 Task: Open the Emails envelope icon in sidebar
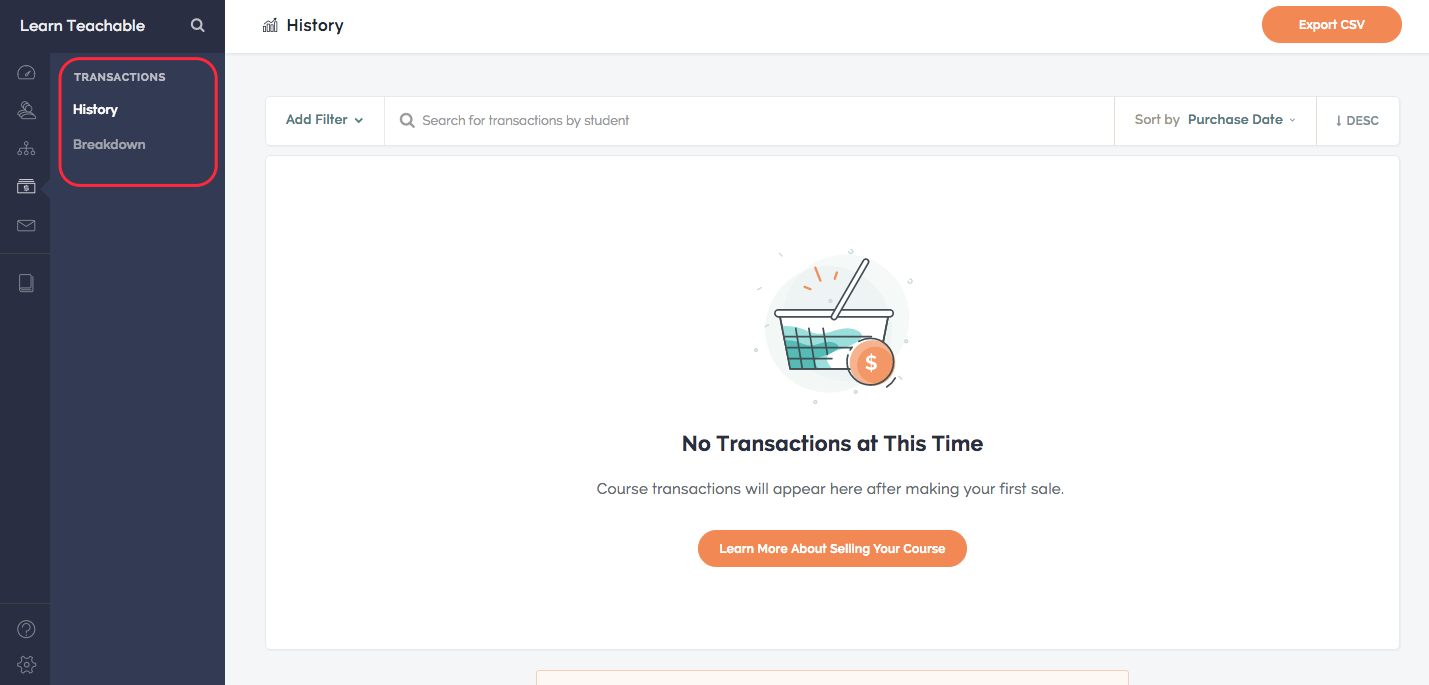tap(27, 225)
